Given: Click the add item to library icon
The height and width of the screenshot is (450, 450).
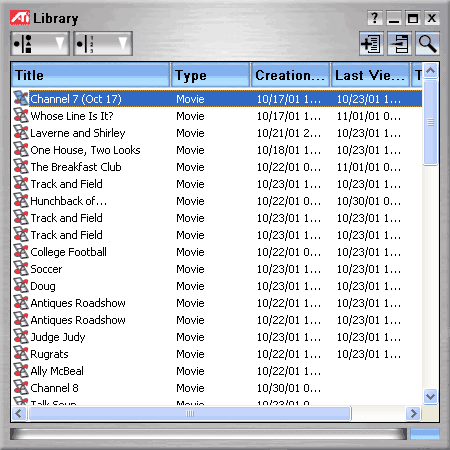Looking at the screenshot, I should point(371,44).
